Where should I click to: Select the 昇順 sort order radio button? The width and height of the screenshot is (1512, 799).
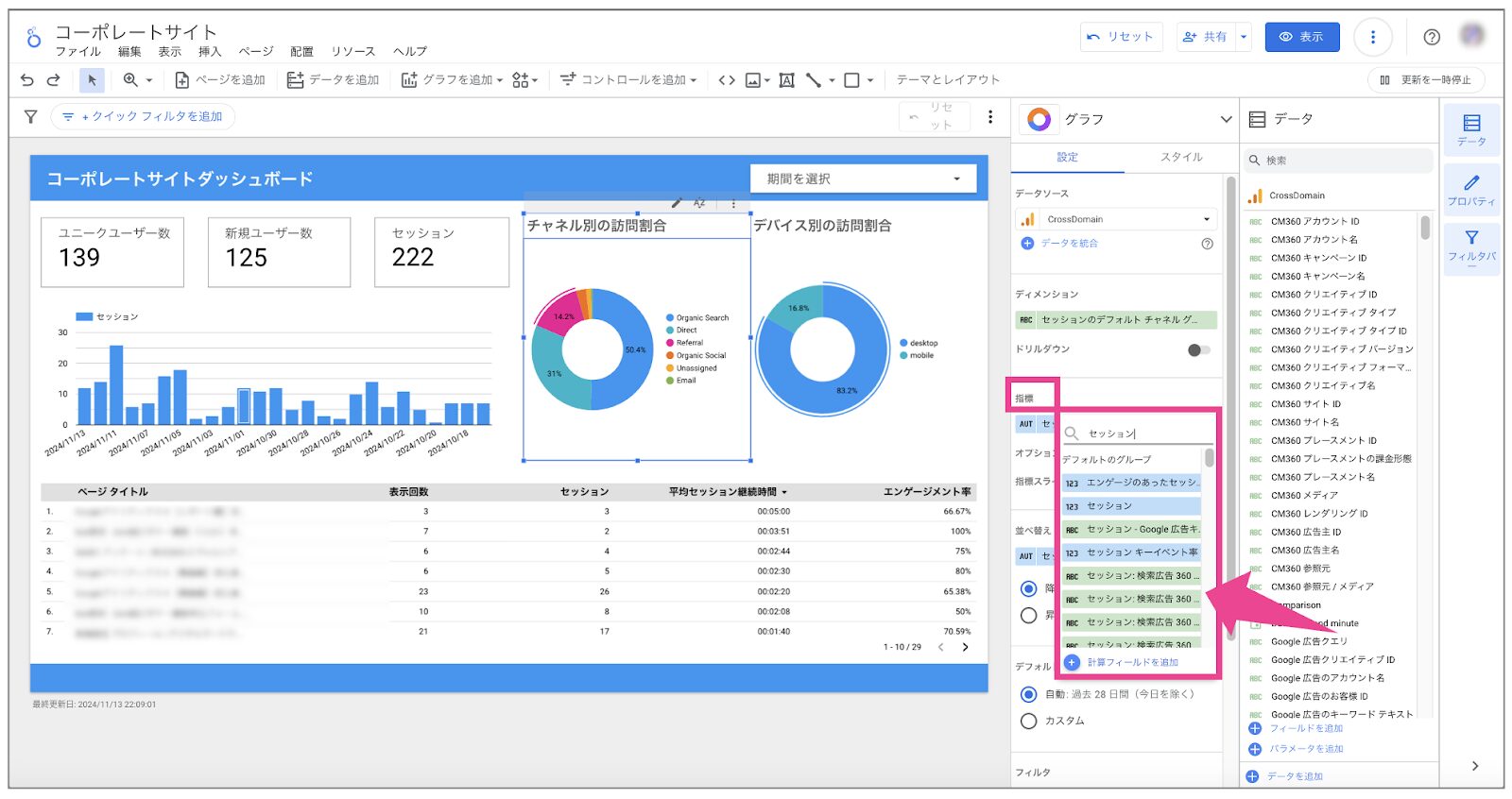[1029, 615]
